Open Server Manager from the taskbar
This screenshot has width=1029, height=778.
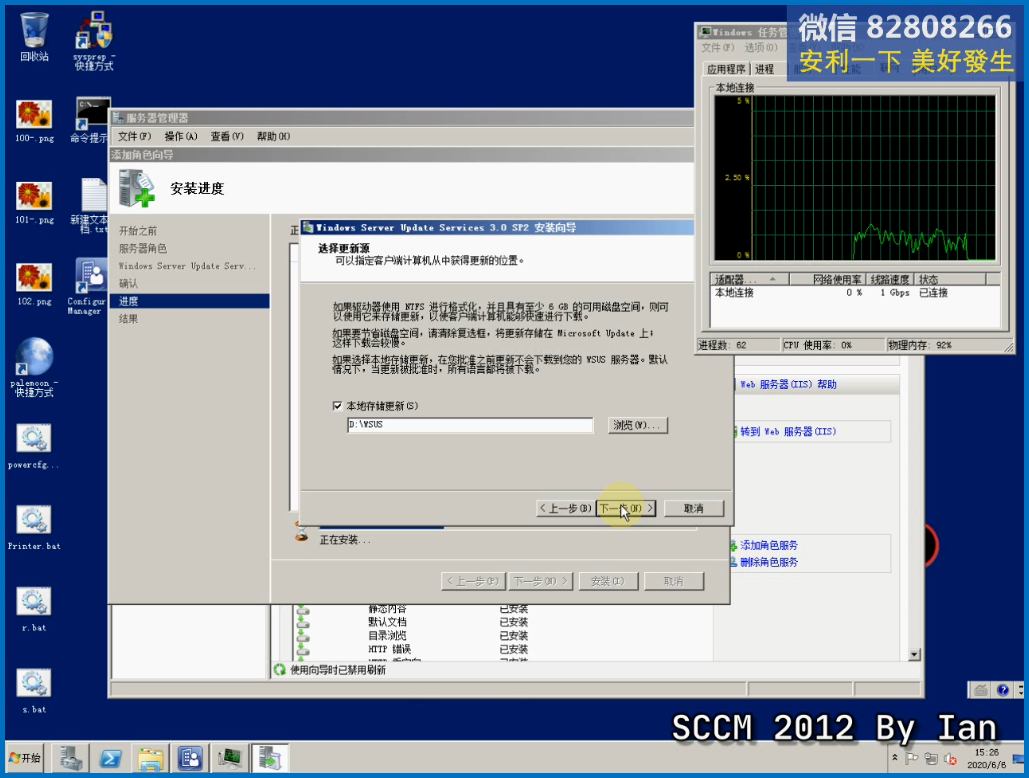[x=70, y=758]
